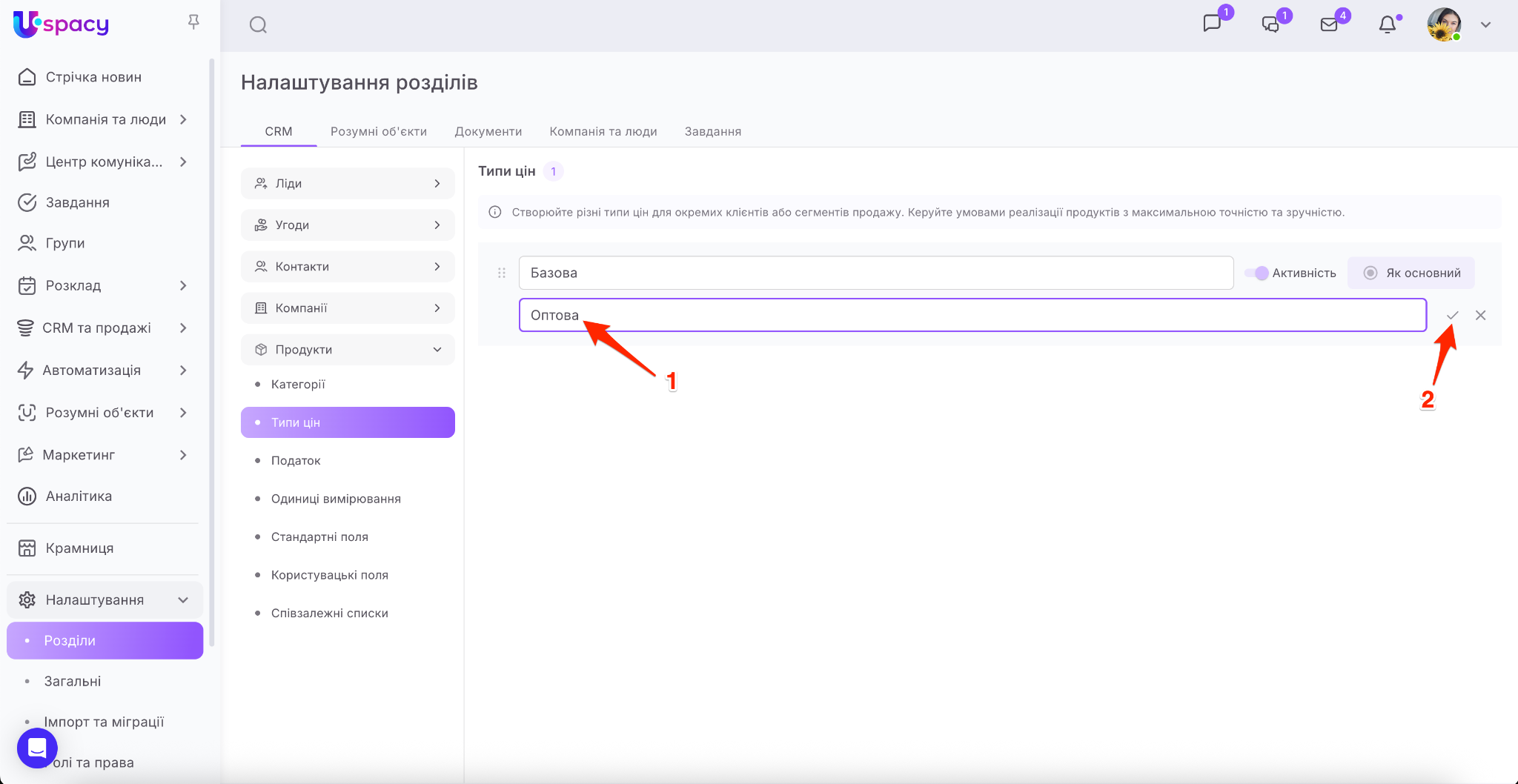Open the chat messages icon
1518x784 pixels.
1212,24
